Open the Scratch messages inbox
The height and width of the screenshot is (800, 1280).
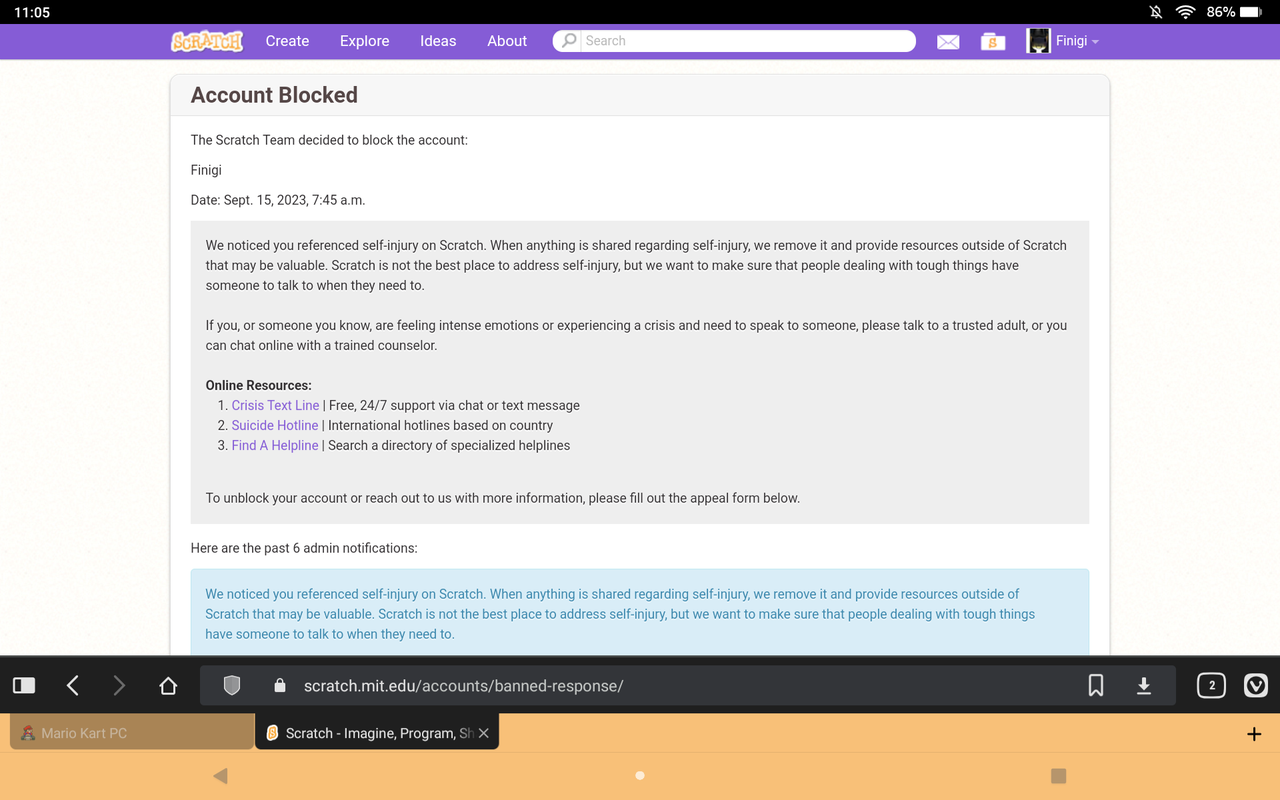(x=948, y=41)
